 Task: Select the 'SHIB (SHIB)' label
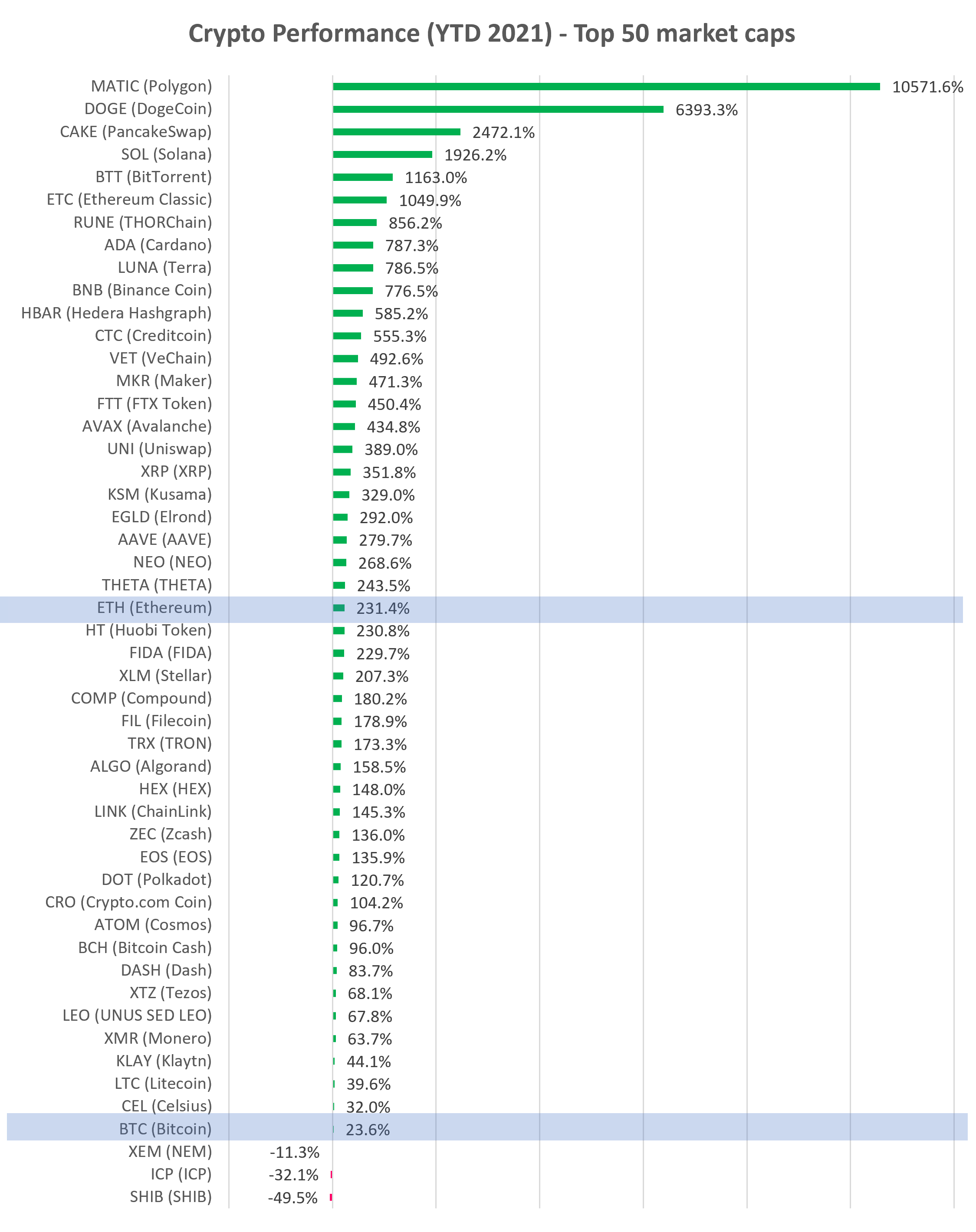point(171,1196)
